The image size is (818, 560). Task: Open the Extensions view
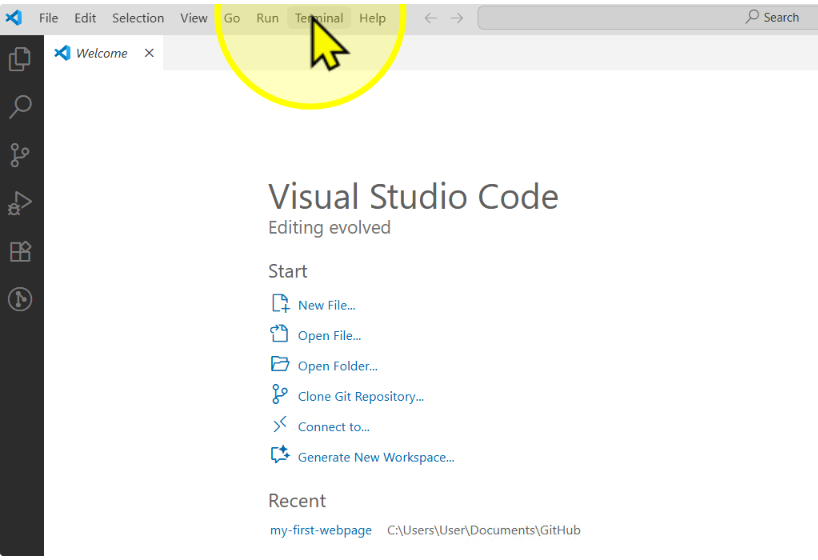pyautogui.click(x=20, y=252)
